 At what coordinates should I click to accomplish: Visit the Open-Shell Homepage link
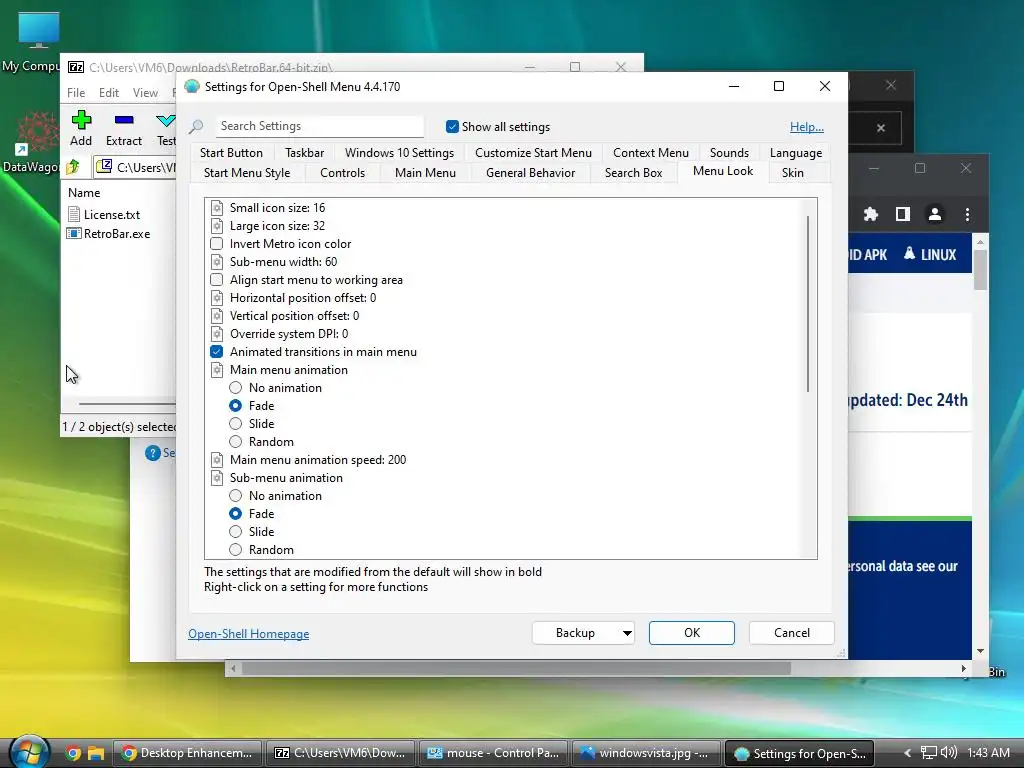point(248,634)
